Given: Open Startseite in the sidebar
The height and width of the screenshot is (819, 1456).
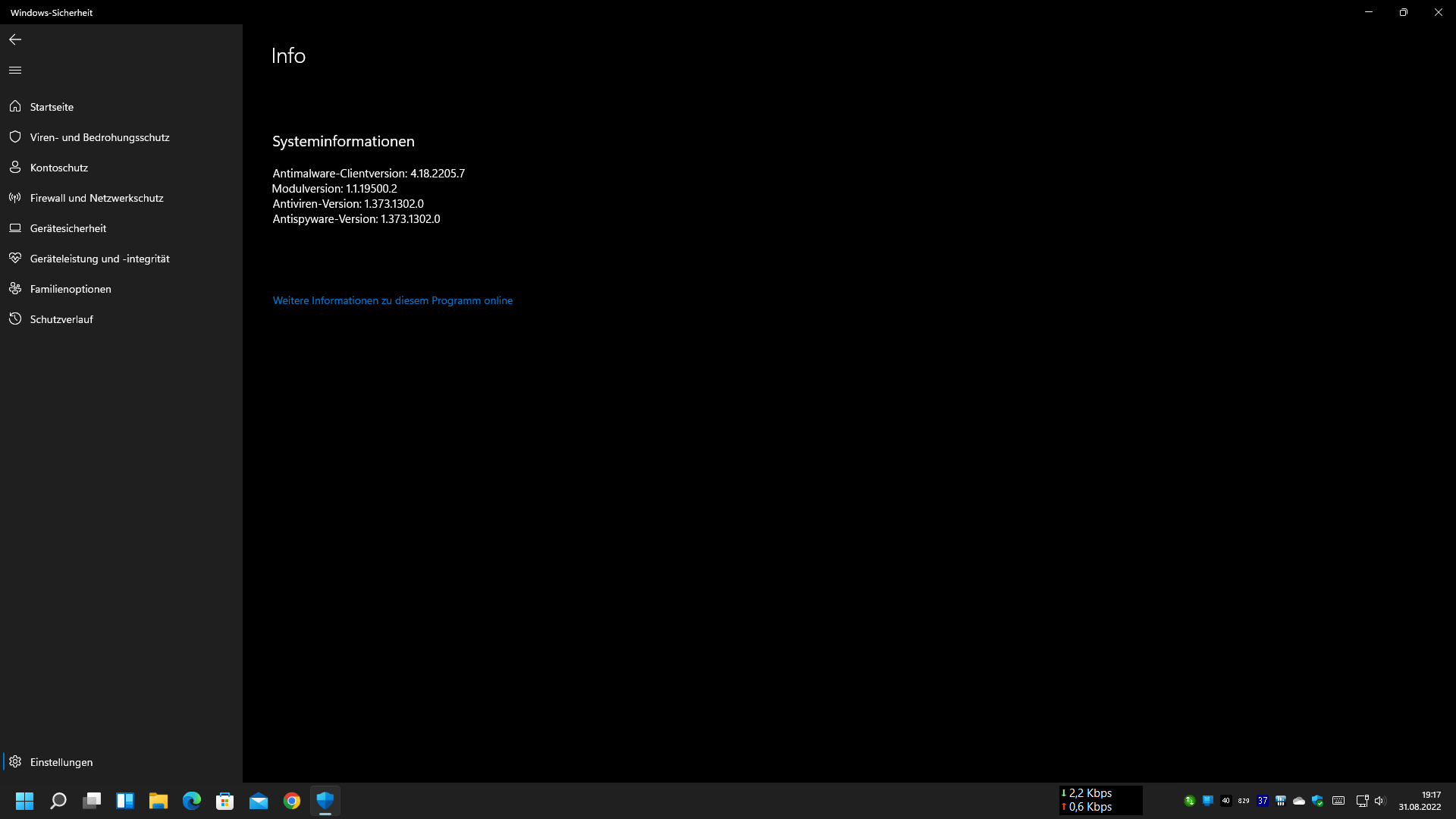Looking at the screenshot, I should (x=121, y=107).
